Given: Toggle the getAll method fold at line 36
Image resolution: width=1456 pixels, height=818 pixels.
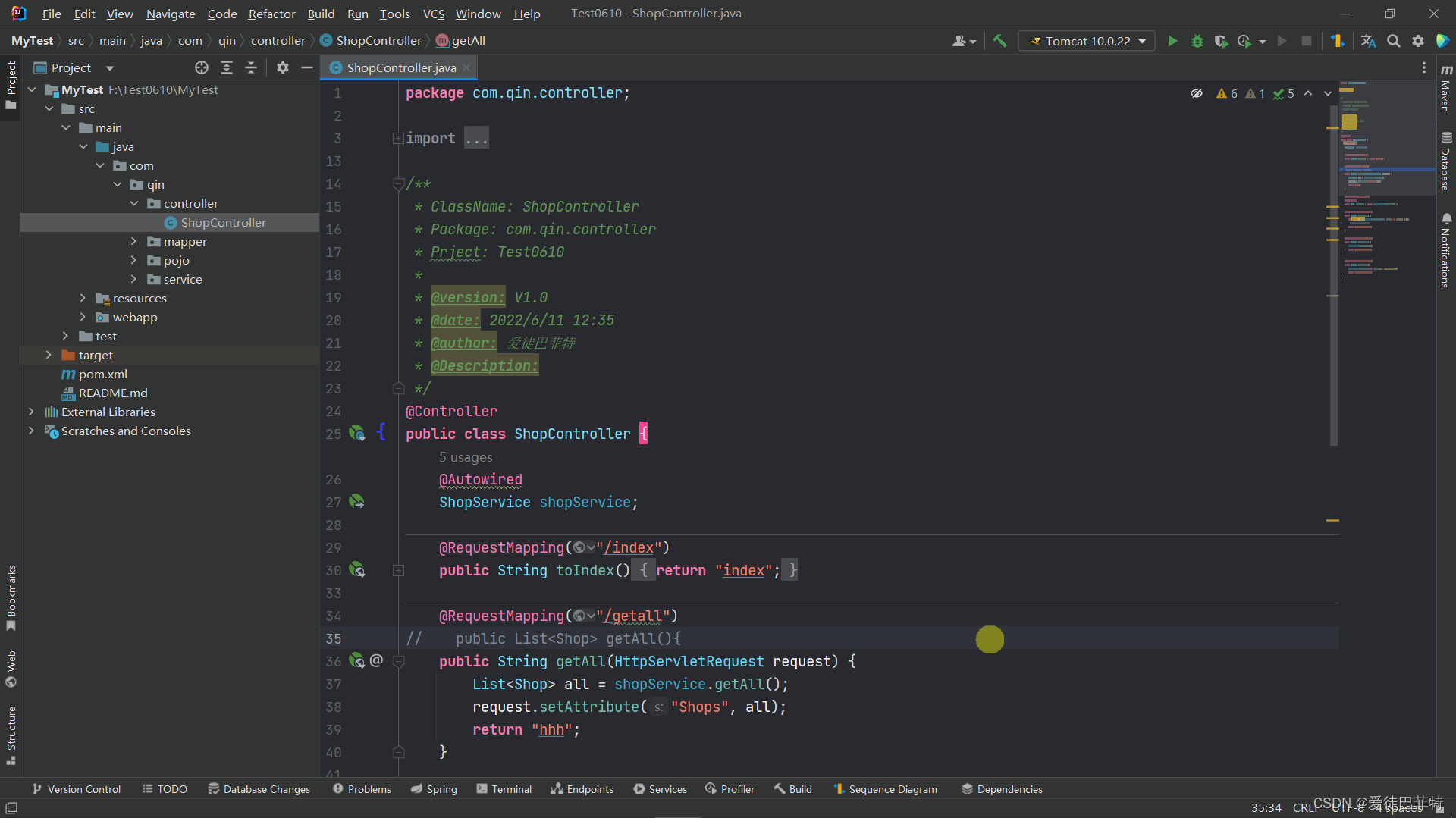Looking at the screenshot, I should [x=397, y=661].
